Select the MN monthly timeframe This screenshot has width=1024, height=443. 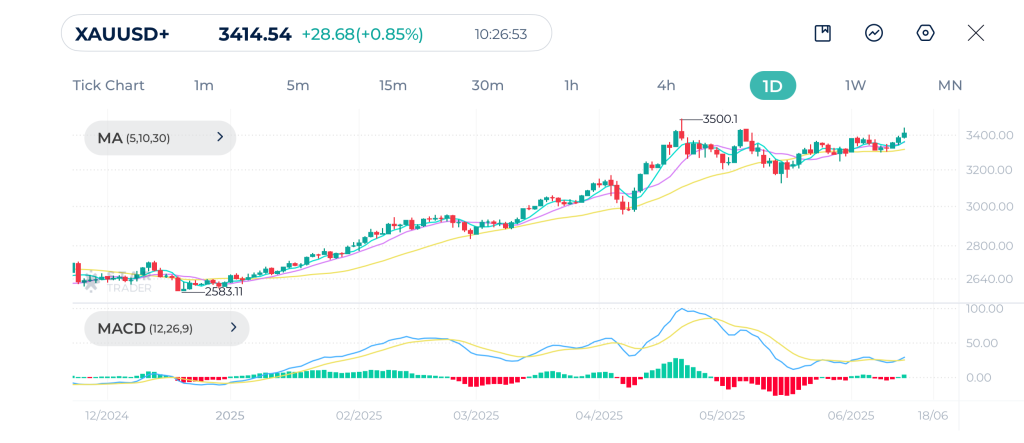pos(949,85)
